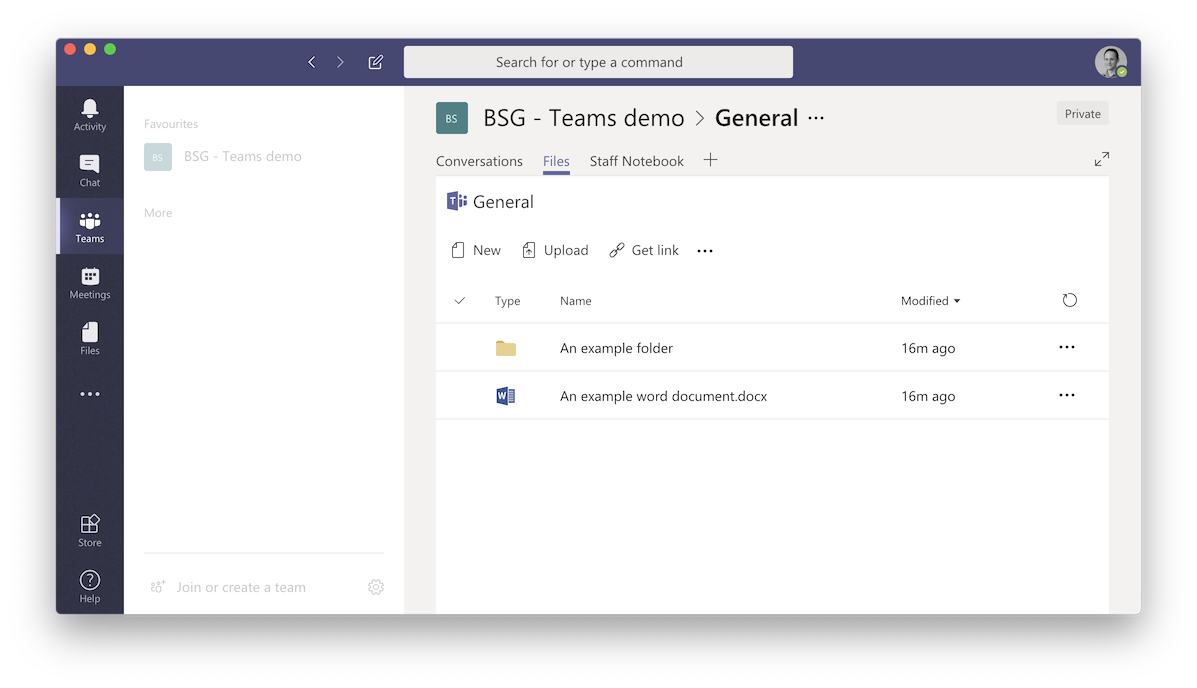Image resolution: width=1197 pixels, height=688 pixels.
Task: Refresh the file list
Action: [x=1070, y=300]
